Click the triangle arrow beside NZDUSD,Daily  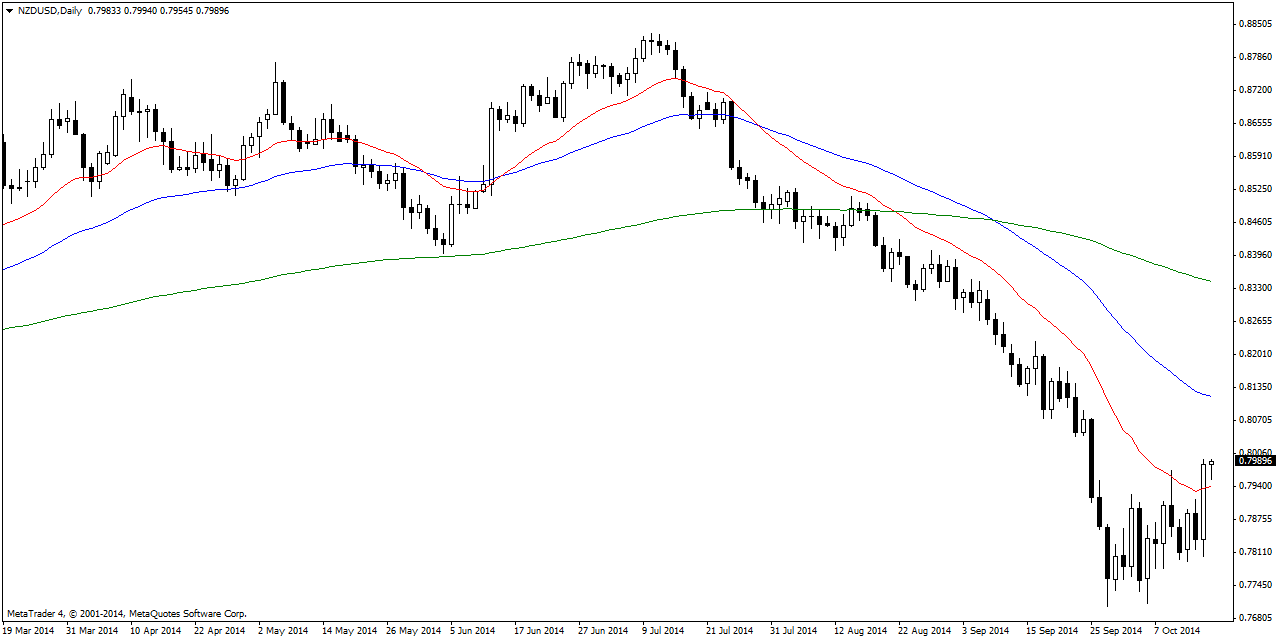pos(9,10)
